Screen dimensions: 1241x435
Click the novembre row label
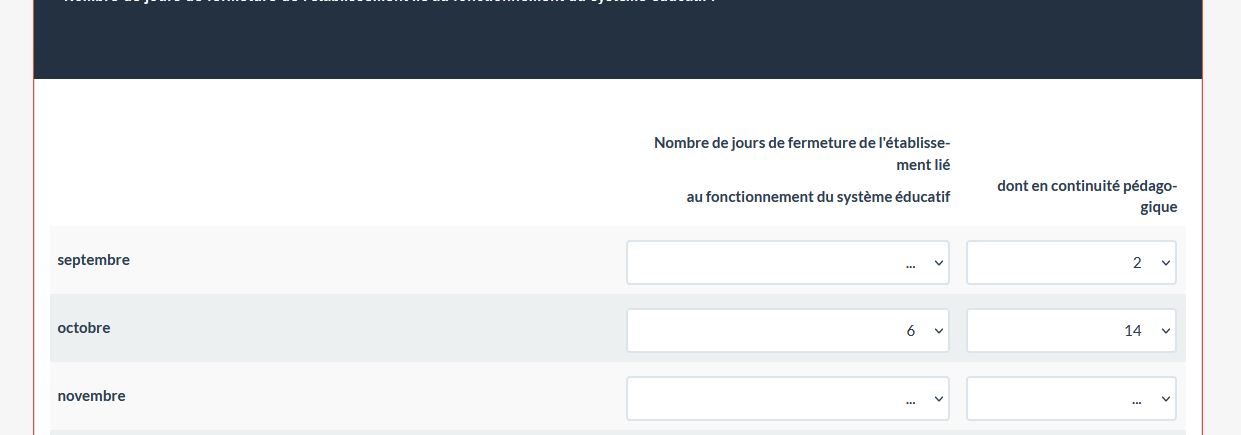tap(92, 396)
